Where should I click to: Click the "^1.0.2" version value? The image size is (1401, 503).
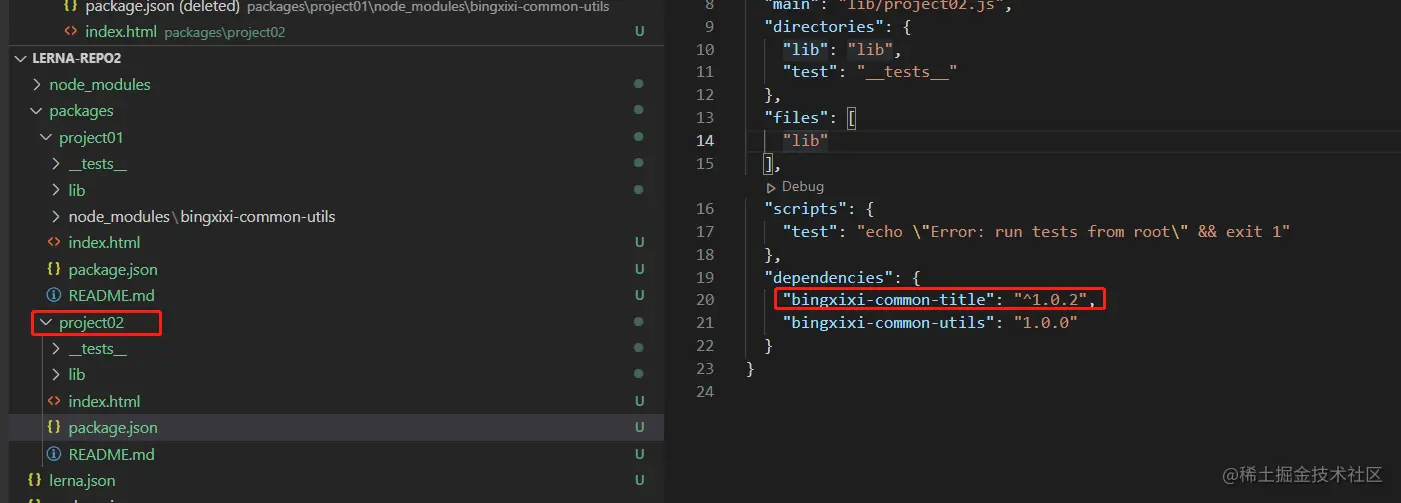[1051, 300]
